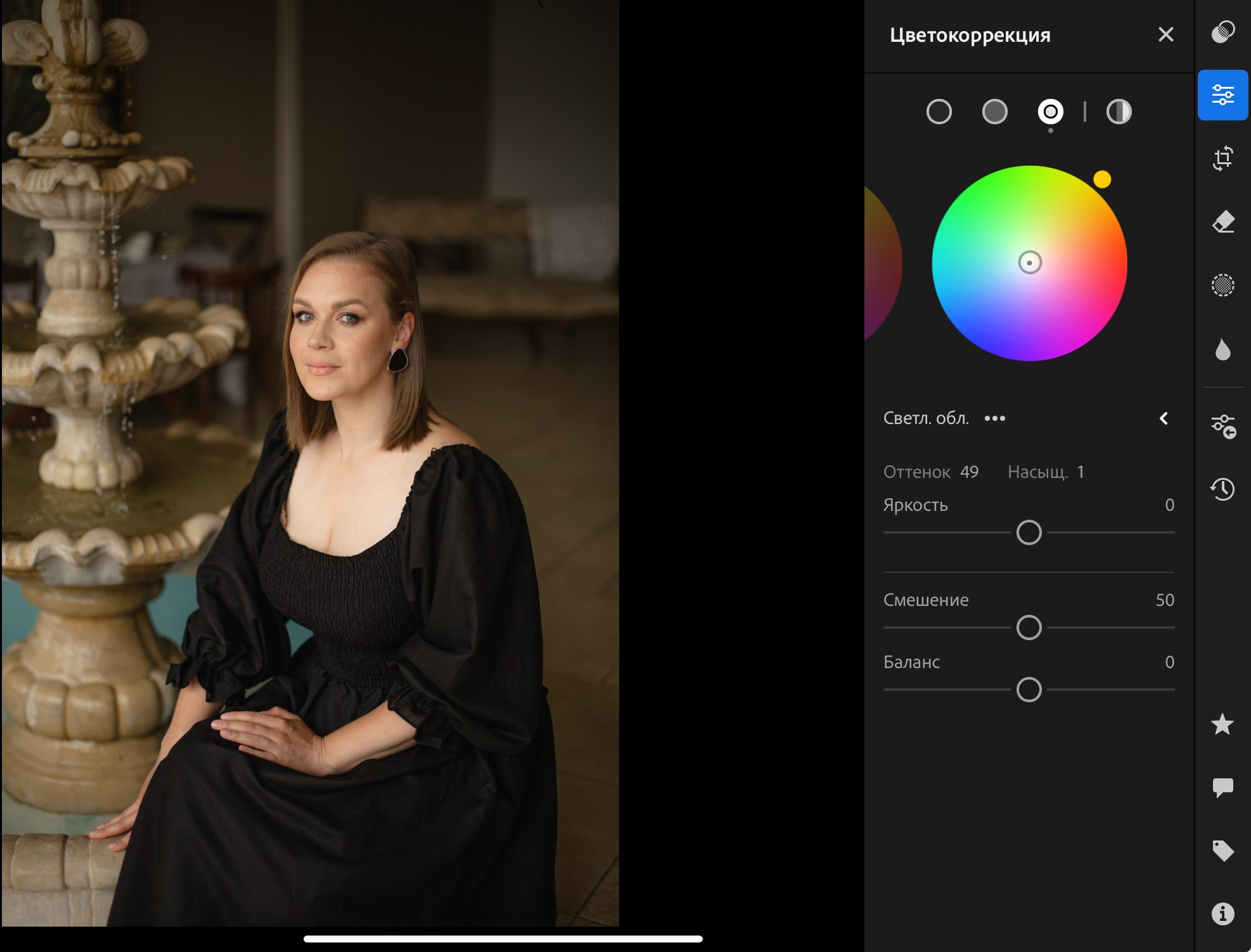Viewport: 1251px width, 952px height.
Task: Open the Healing eraser tool
Action: point(1222,222)
